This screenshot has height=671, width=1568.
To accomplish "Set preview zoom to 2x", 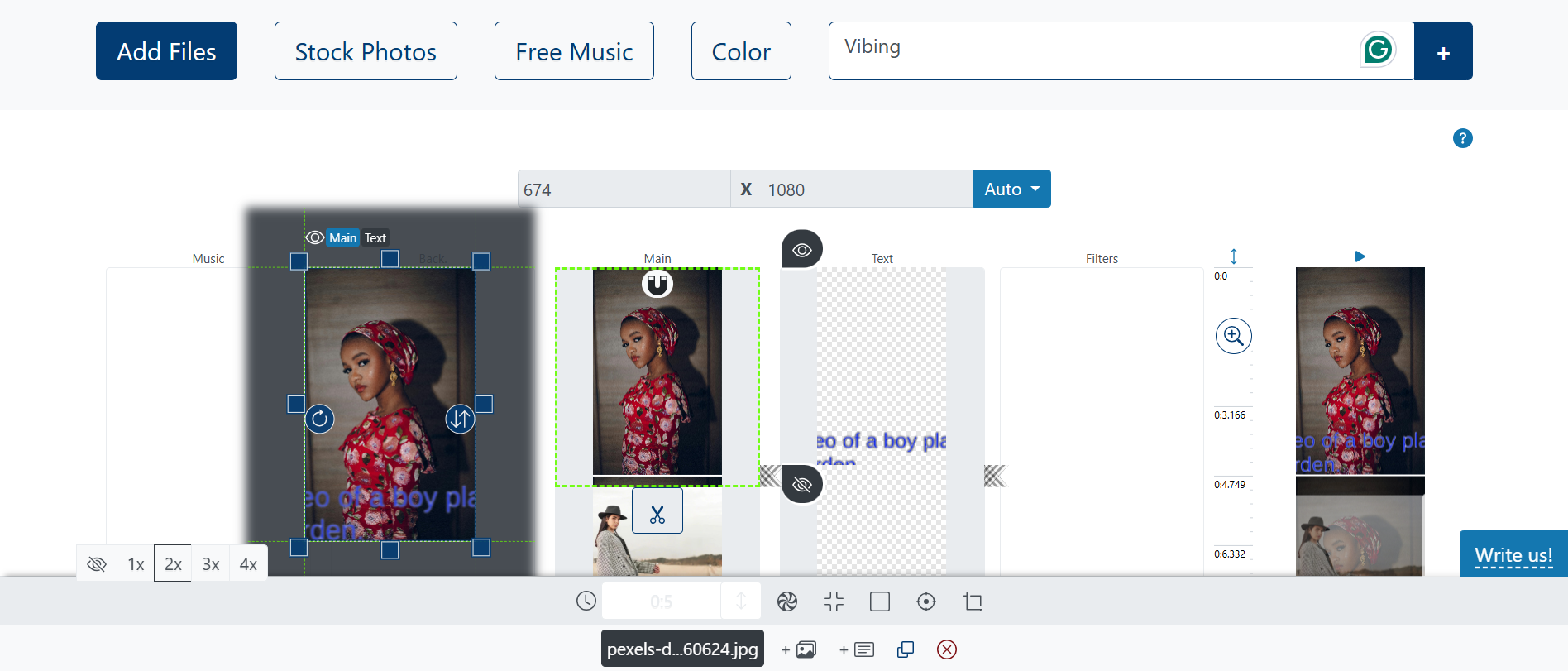I will [173, 563].
